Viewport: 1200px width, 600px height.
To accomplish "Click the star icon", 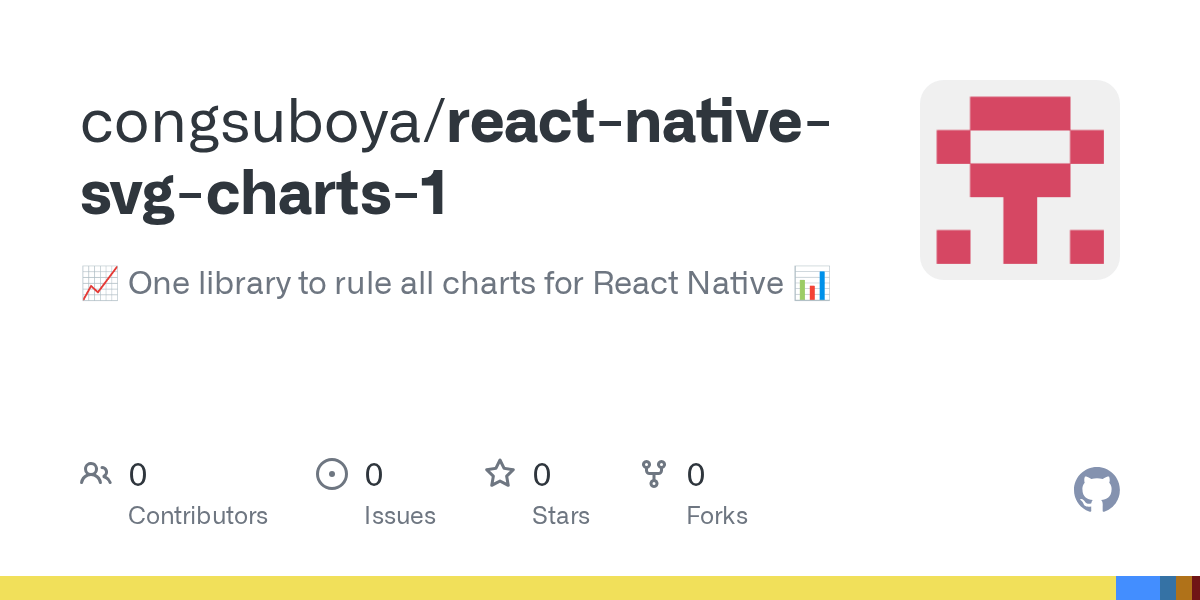I will coord(500,473).
